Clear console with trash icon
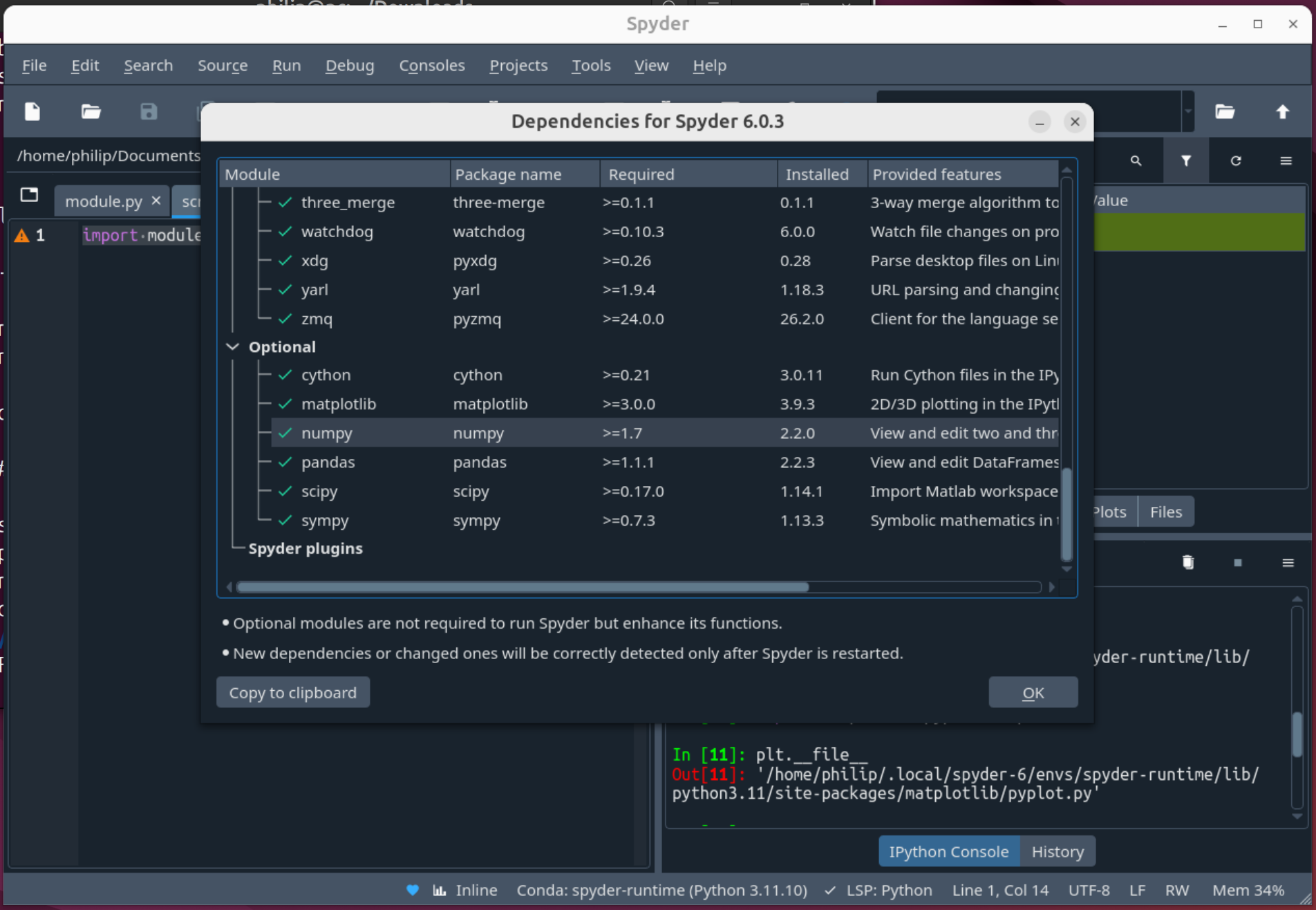This screenshot has height=910, width=1316. (x=1187, y=562)
